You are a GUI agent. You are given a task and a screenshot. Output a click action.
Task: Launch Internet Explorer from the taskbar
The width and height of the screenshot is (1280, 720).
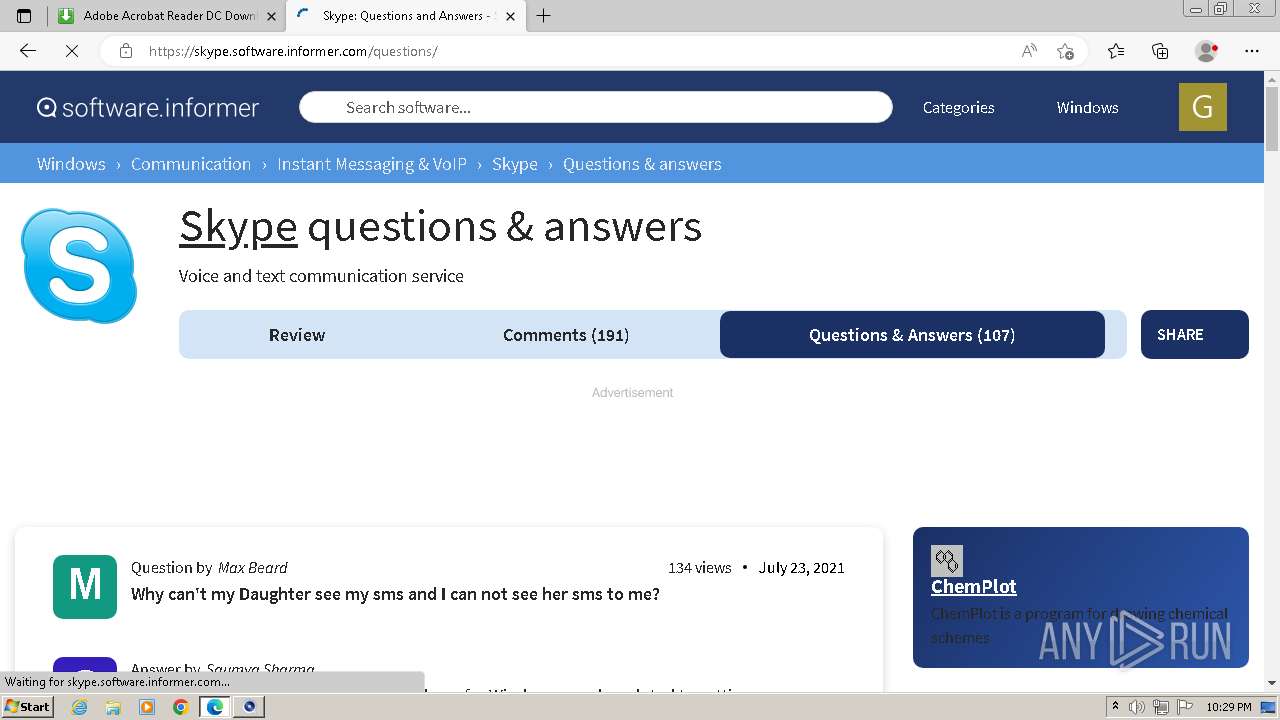pos(79,707)
